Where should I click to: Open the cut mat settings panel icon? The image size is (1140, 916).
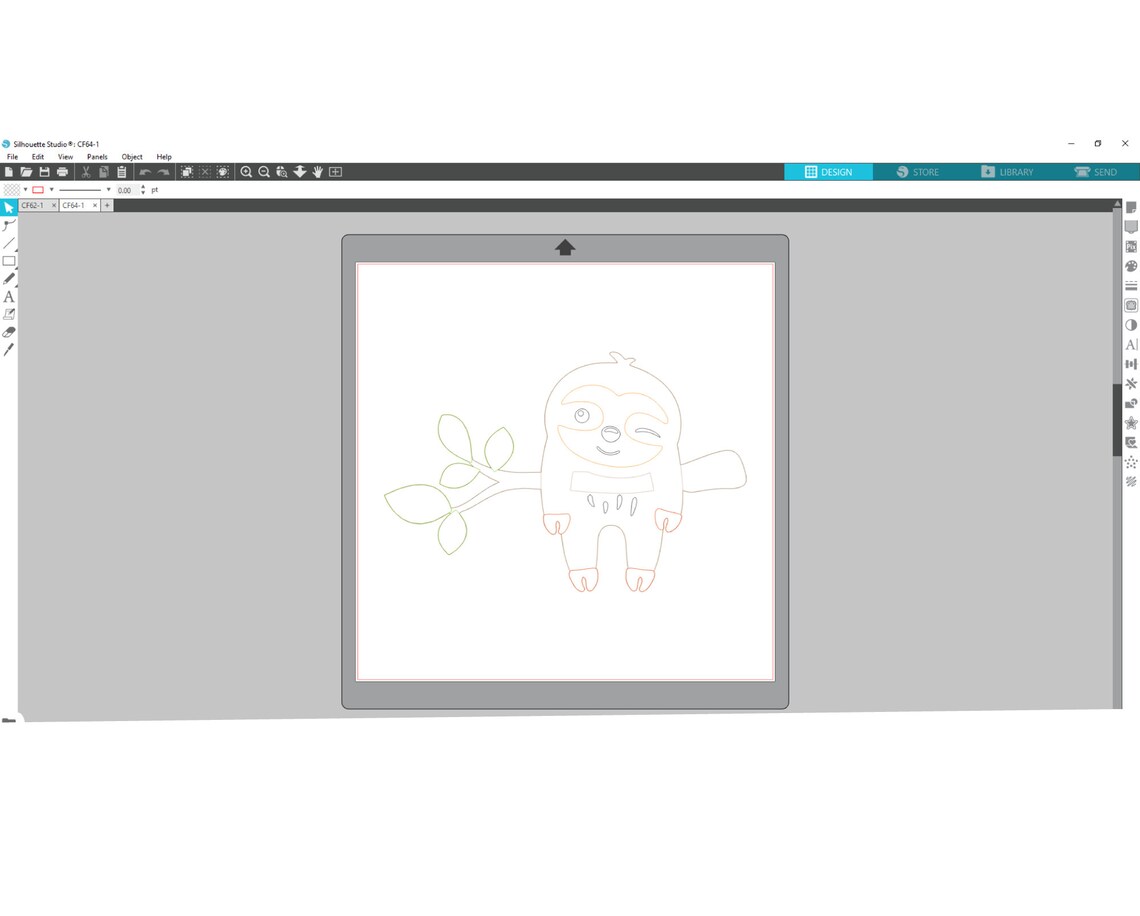[x=1131, y=227]
